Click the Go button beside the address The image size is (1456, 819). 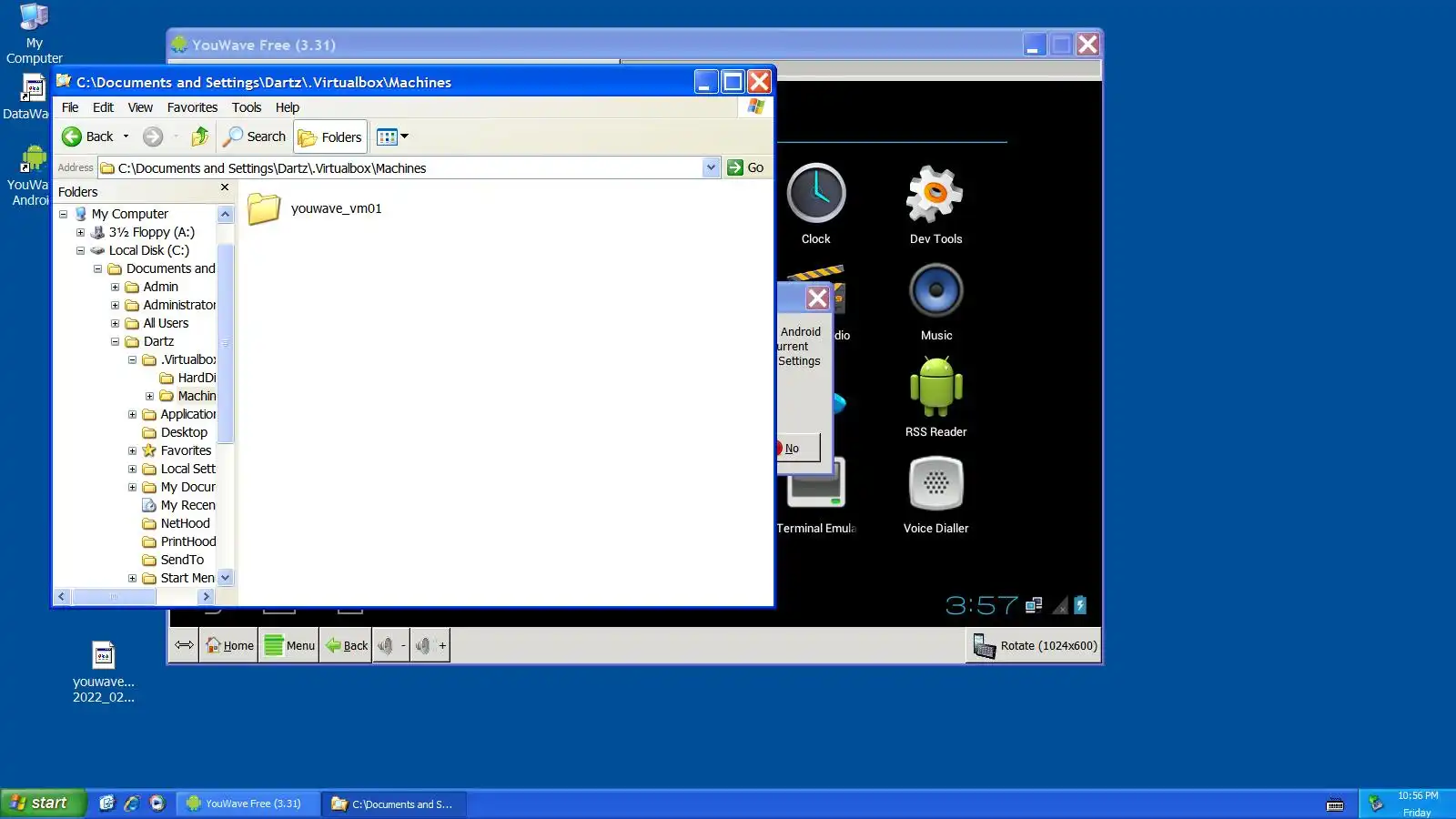point(746,167)
